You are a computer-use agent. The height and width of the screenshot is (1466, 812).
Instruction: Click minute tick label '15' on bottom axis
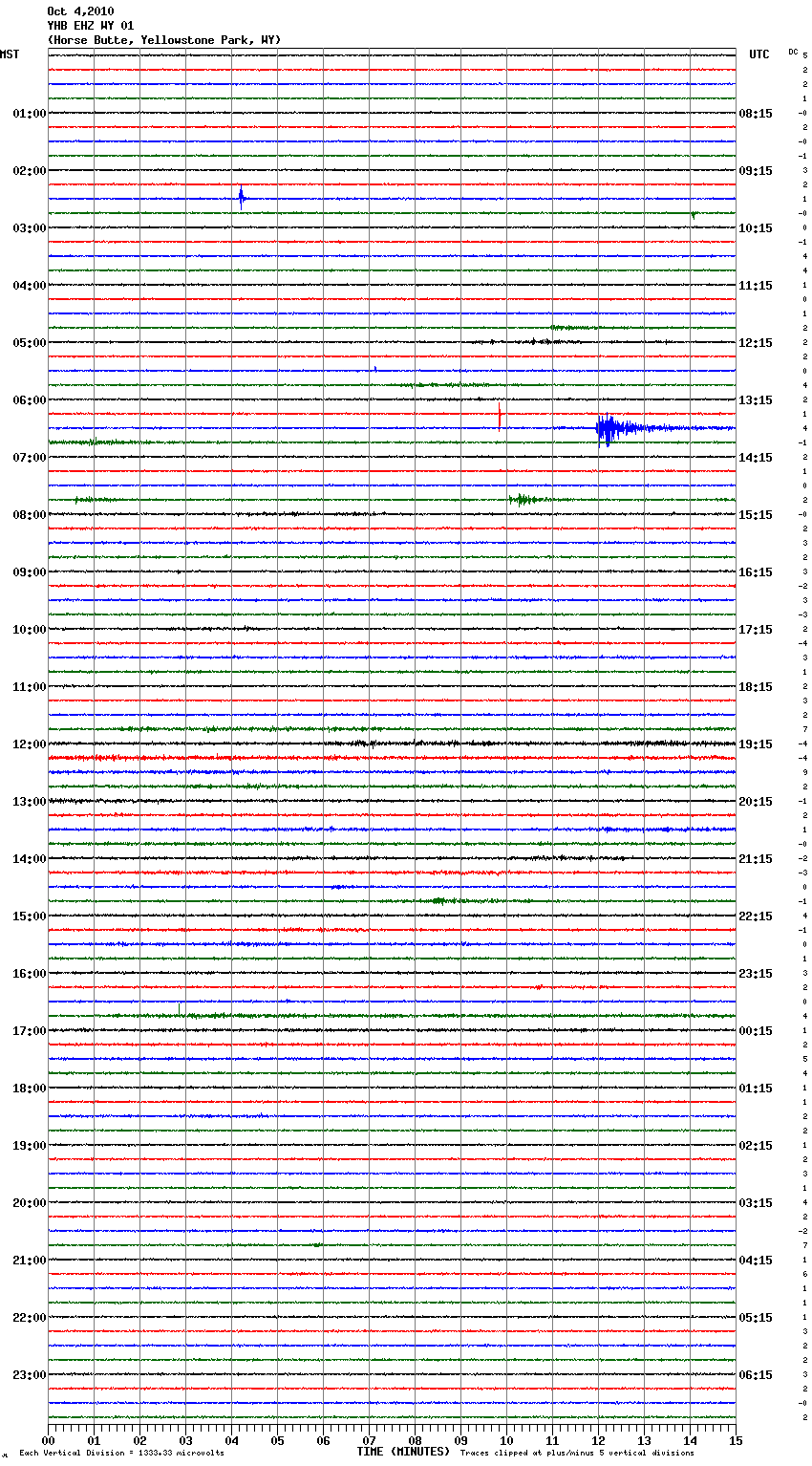[735, 1440]
